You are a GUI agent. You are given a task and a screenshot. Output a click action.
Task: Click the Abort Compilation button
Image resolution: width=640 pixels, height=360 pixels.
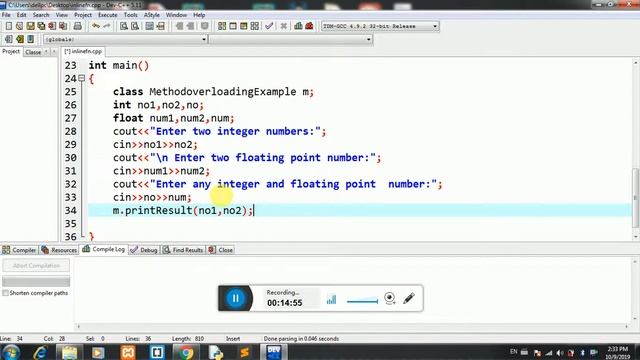[36, 266]
